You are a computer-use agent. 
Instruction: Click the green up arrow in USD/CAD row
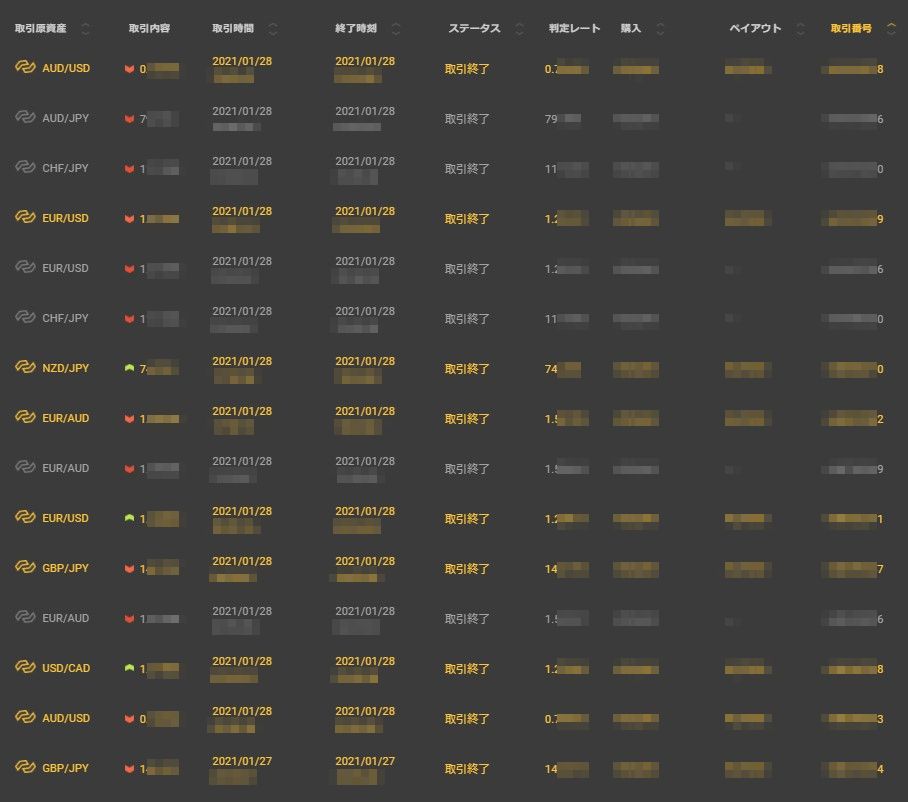(x=129, y=669)
